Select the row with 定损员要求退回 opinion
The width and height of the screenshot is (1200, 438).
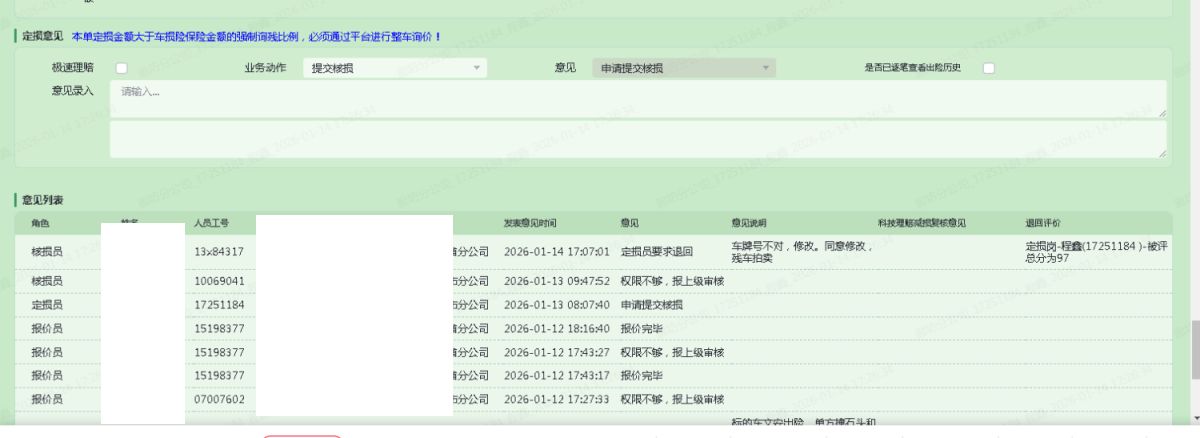[656, 251]
